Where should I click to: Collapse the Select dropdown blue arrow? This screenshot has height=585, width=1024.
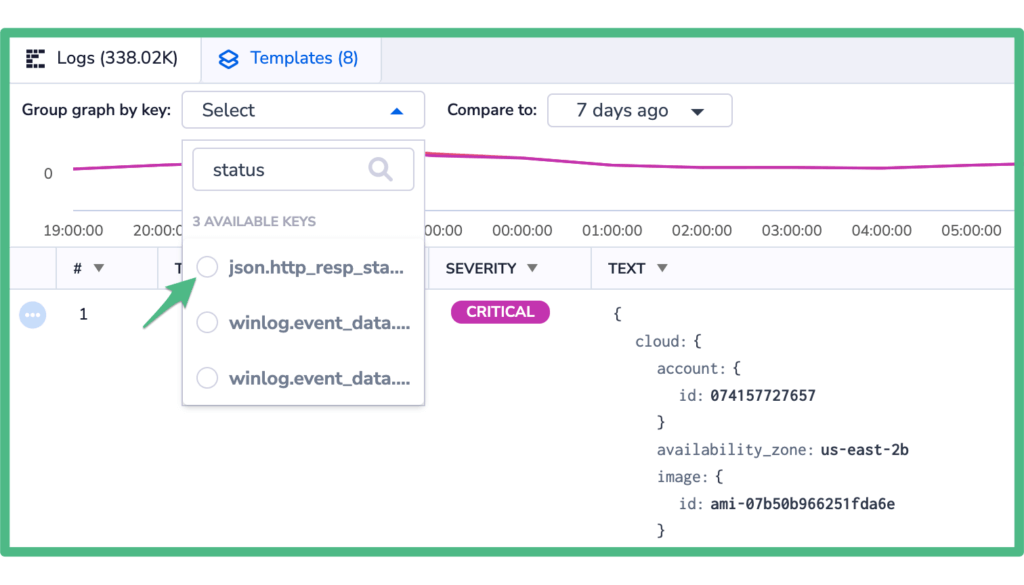coord(396,111)
